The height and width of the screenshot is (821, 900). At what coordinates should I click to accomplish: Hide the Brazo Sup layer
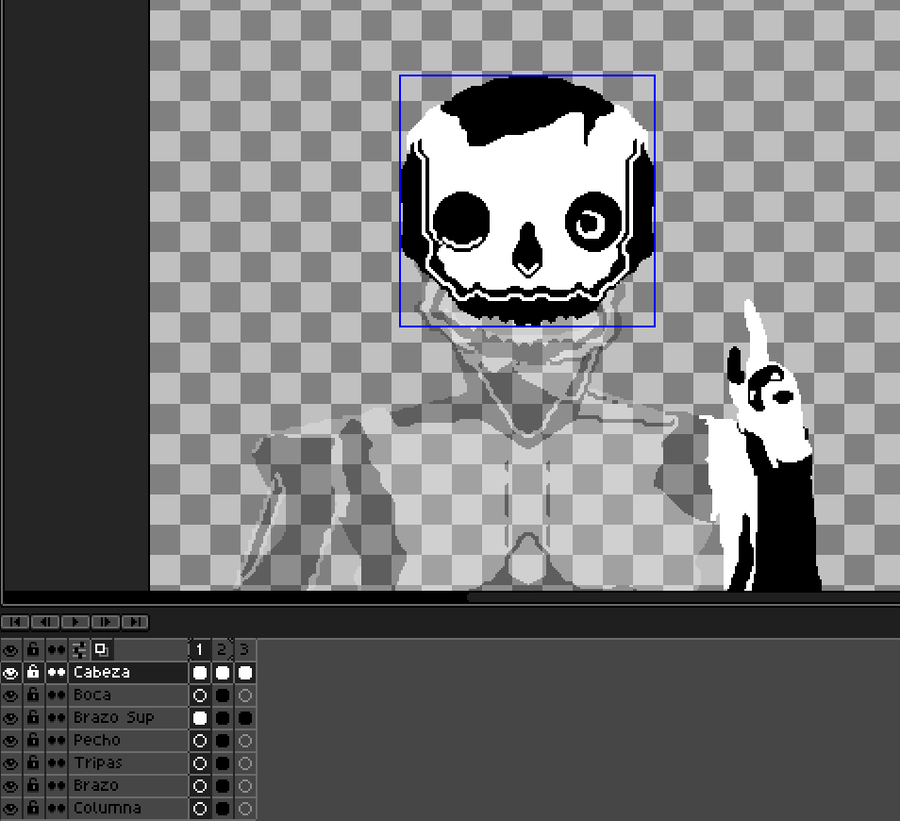(11, 718)
